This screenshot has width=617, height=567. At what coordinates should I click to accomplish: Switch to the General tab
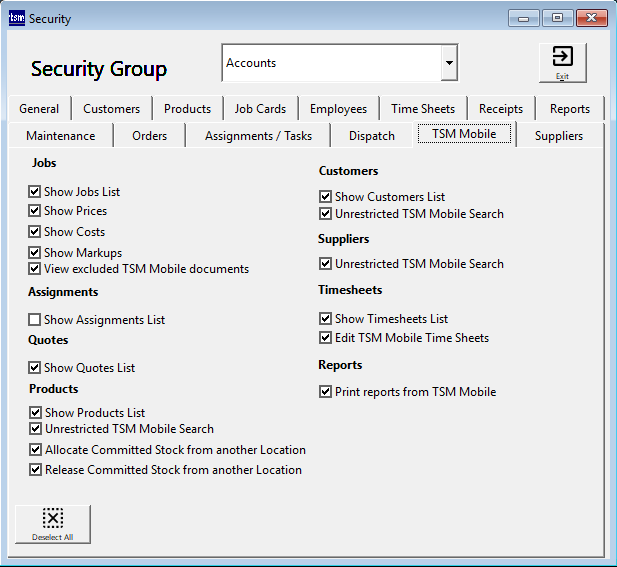pyautogui.click(x=39, y=109)
